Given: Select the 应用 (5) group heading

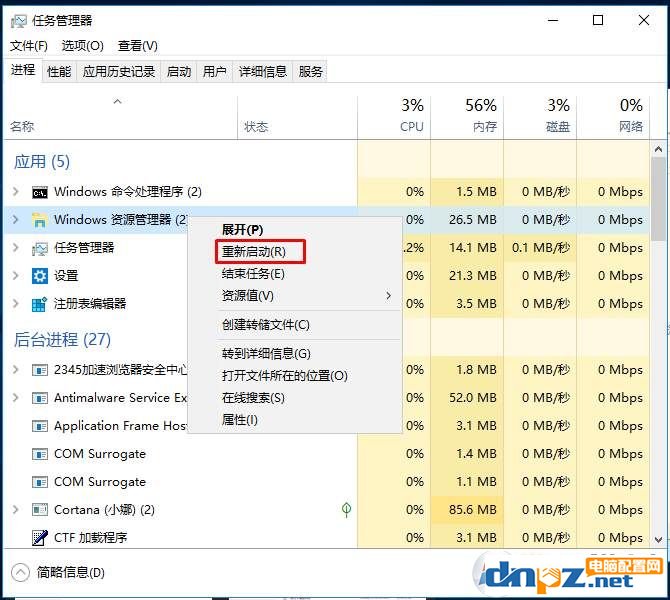Looking at the screenshot, I should tap(41, 162).
